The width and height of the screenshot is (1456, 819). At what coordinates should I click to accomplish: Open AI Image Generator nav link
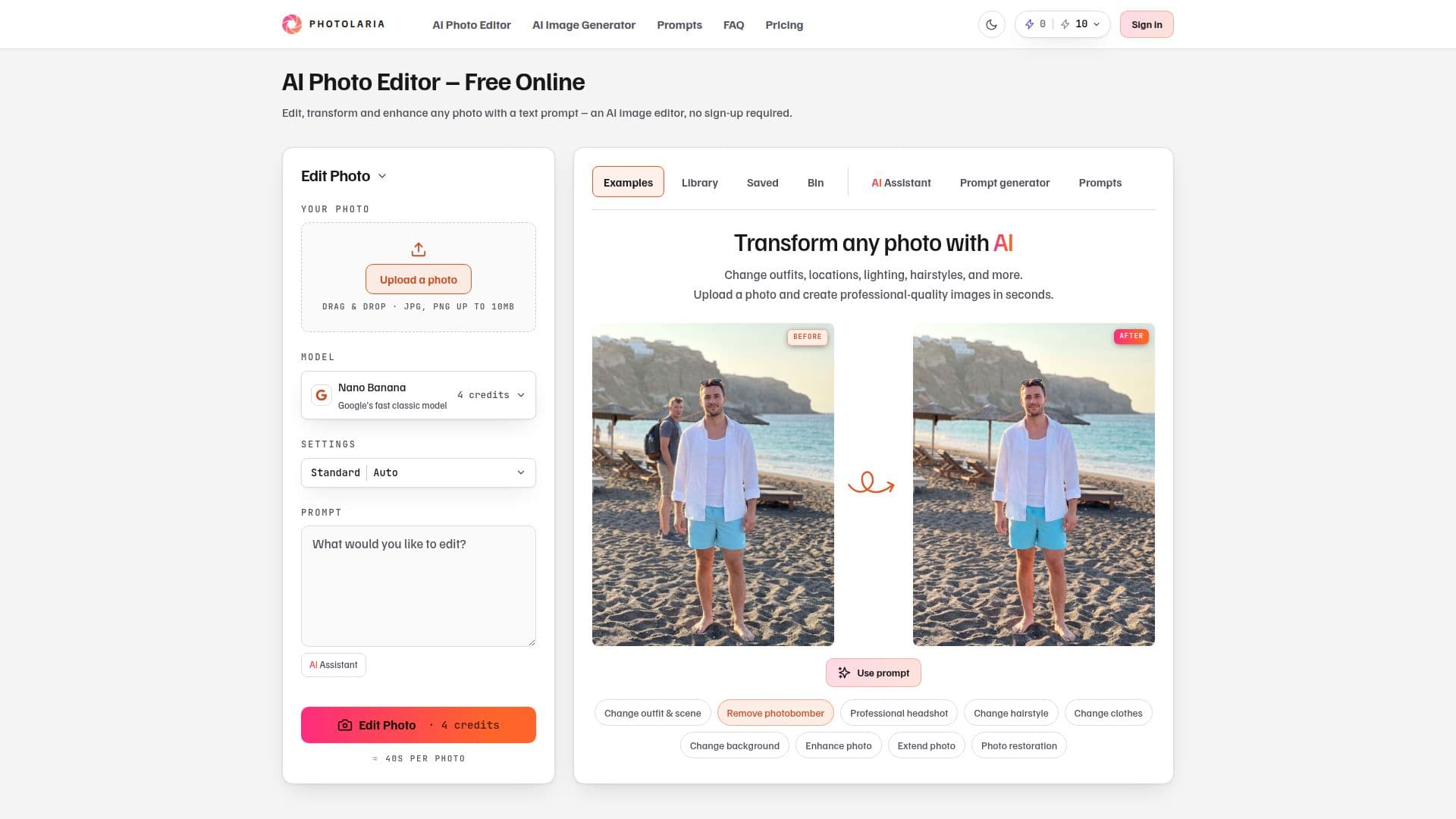[584, 25]
